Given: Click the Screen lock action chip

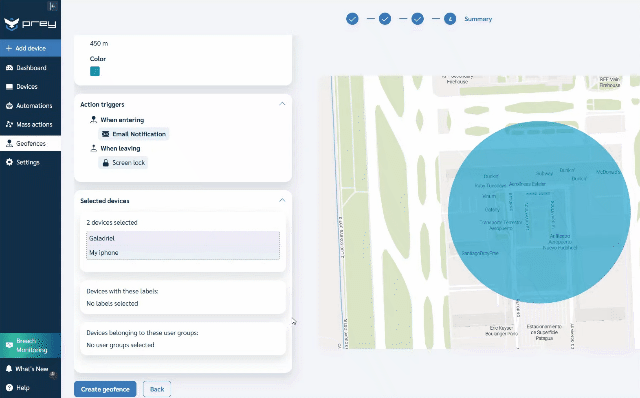Looking at the screenshot, I should [123, 162].
